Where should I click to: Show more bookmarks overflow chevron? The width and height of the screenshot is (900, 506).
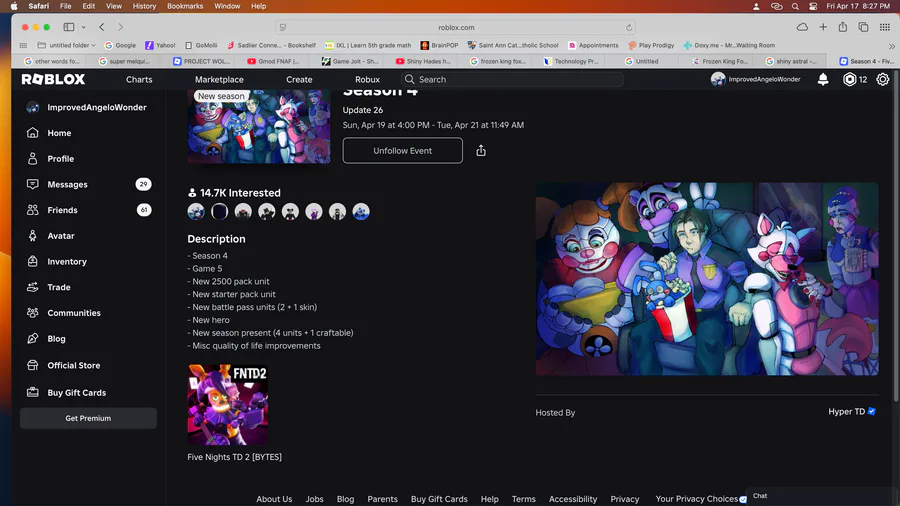coord(891,46)
